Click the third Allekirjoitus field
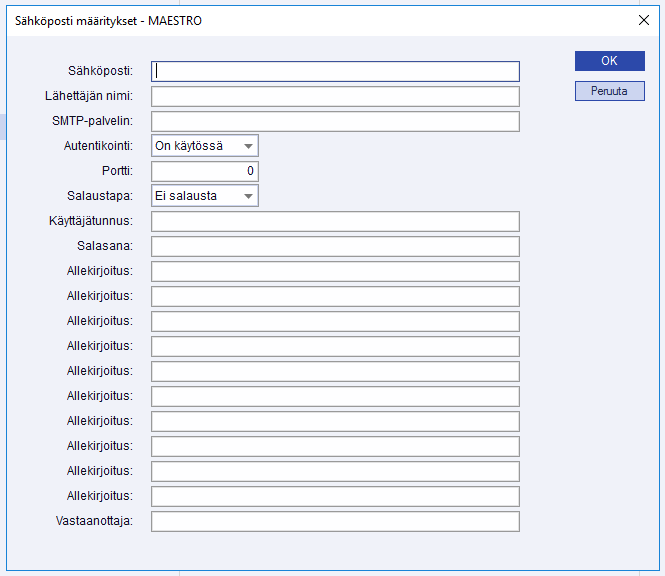 coord(335,321)
